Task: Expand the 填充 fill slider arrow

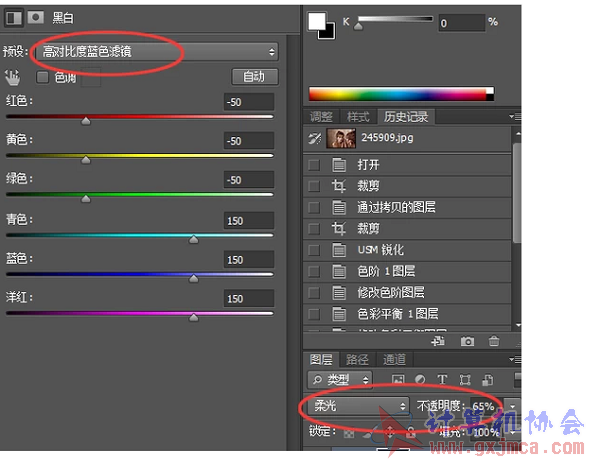Action: coord(512,433)
